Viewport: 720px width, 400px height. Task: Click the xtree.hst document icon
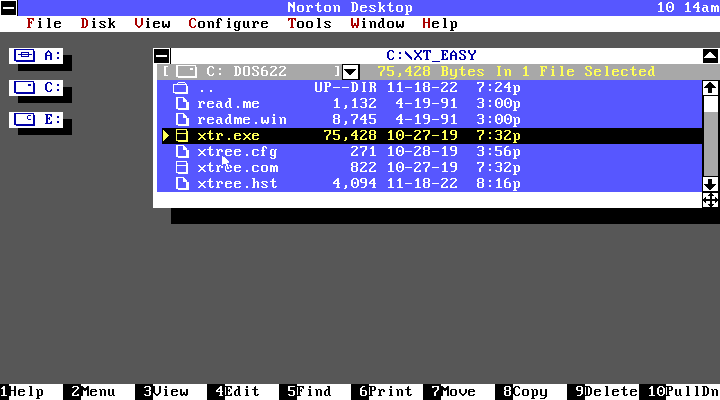pos(182,184)
